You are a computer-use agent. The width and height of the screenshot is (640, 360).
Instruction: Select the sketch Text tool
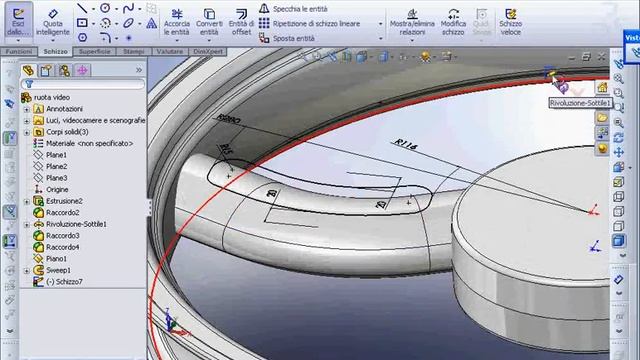151,23
